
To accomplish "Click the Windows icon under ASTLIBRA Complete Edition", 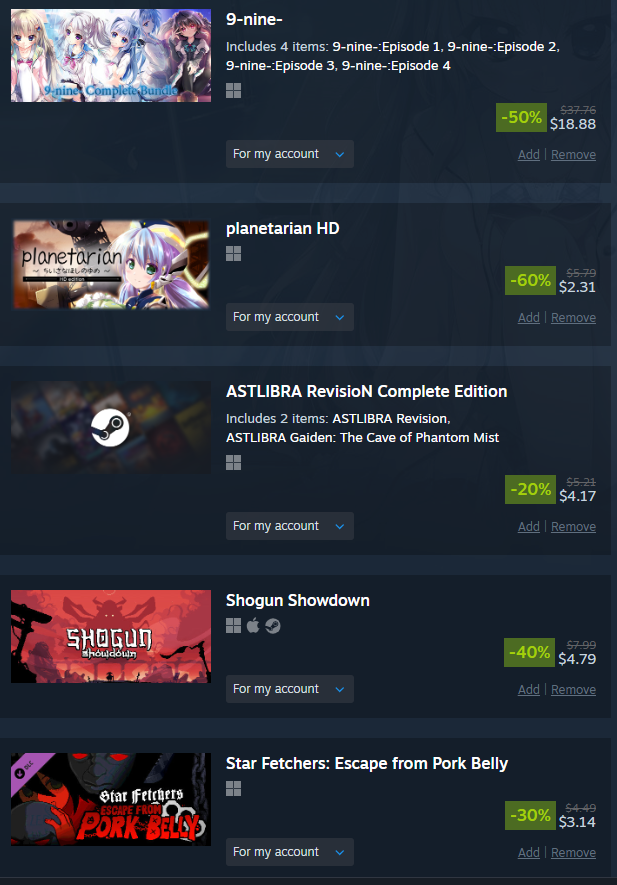I will click(233, 463).
